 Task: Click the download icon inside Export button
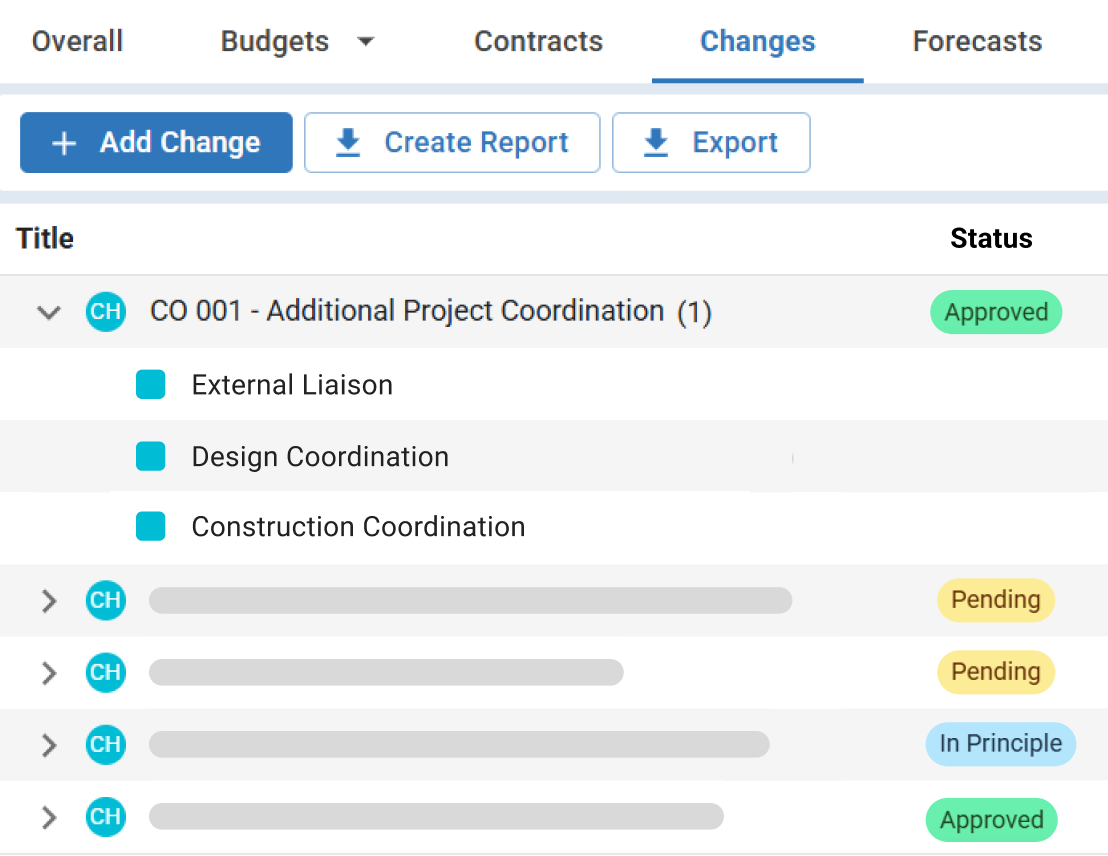tap(655, 142)
